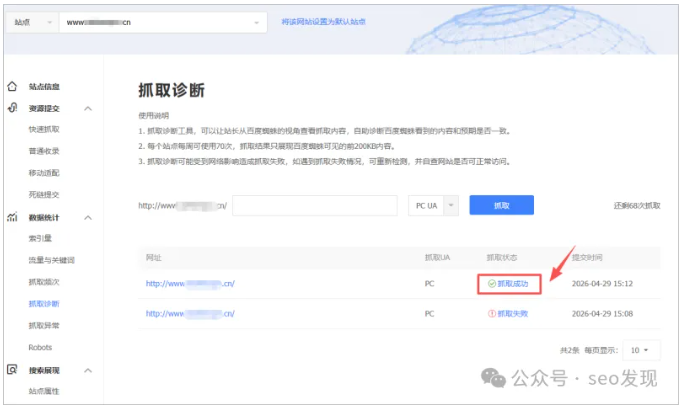Click the 2026-04-29 15:08 timestamp

point(602,313)
